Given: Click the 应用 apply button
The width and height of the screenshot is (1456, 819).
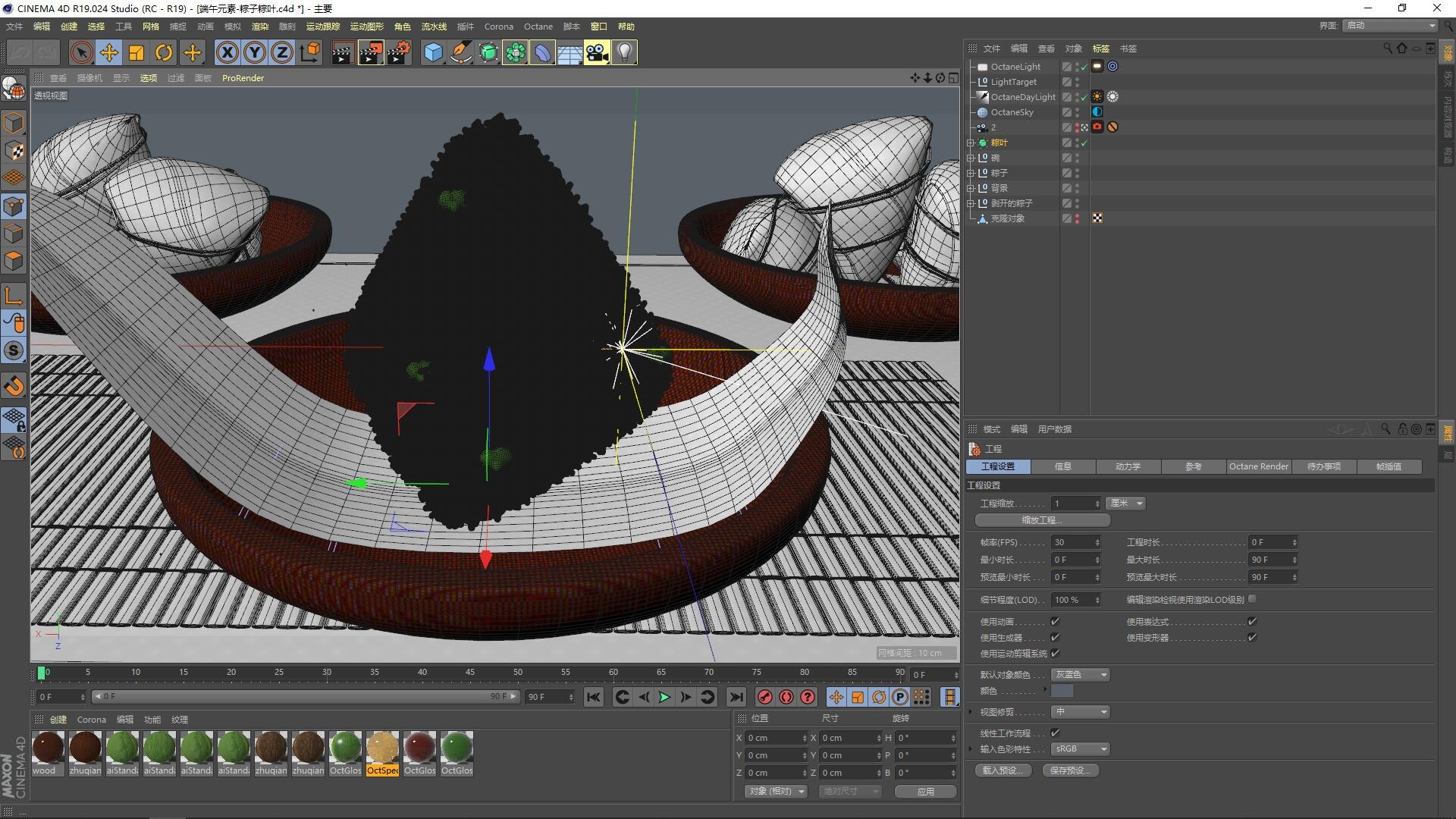Looking at the screenshot, I should (925, 791).
